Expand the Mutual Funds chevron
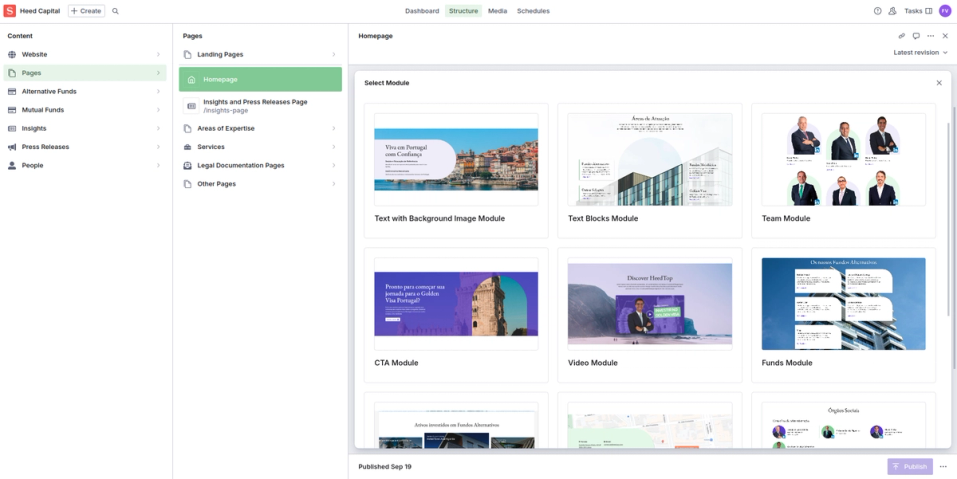The height and width of the screenshot is (479, 957). (158, 110)
